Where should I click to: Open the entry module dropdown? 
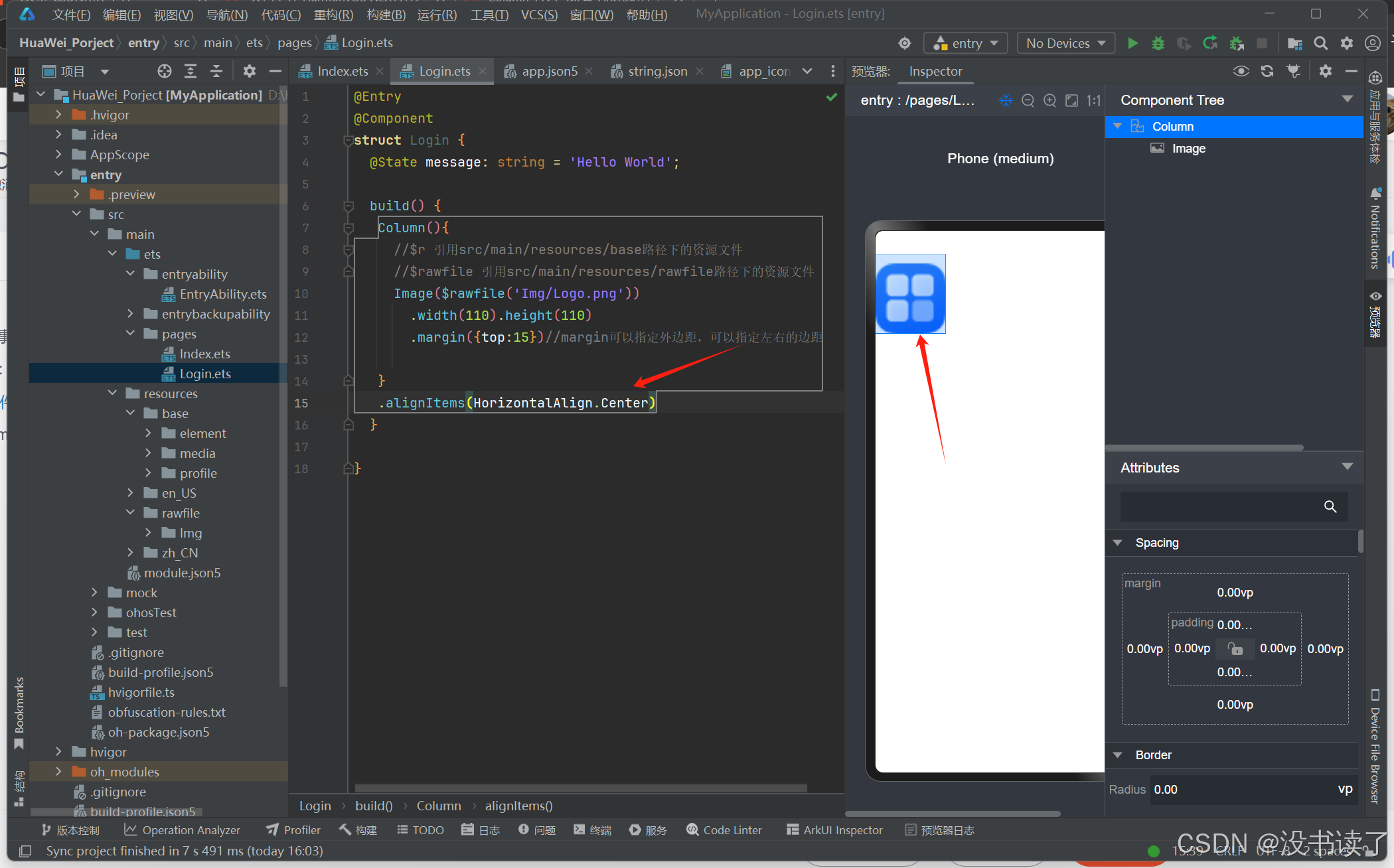(966, 43)
